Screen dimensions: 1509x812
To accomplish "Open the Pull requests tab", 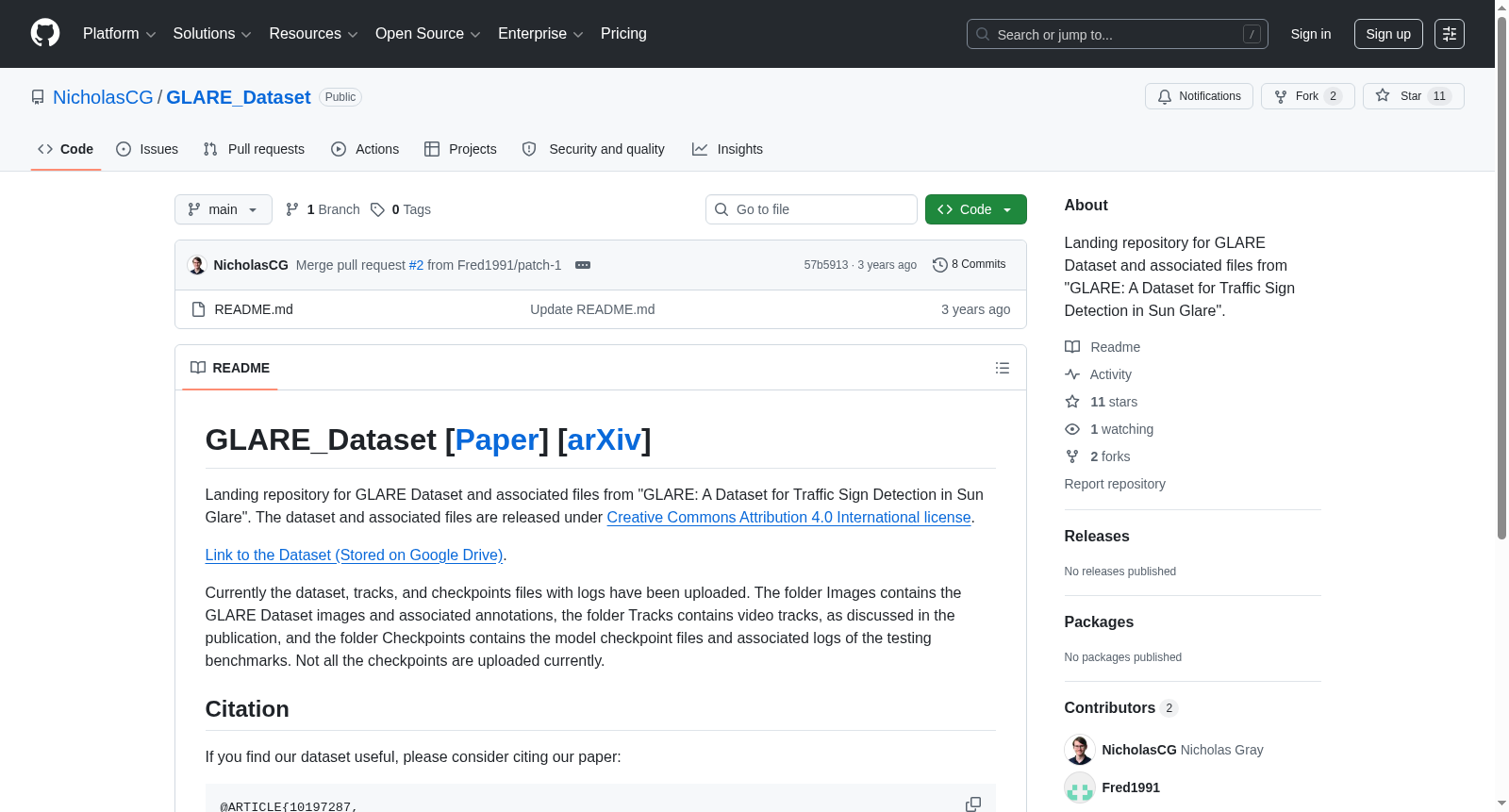I will [254, 149].
